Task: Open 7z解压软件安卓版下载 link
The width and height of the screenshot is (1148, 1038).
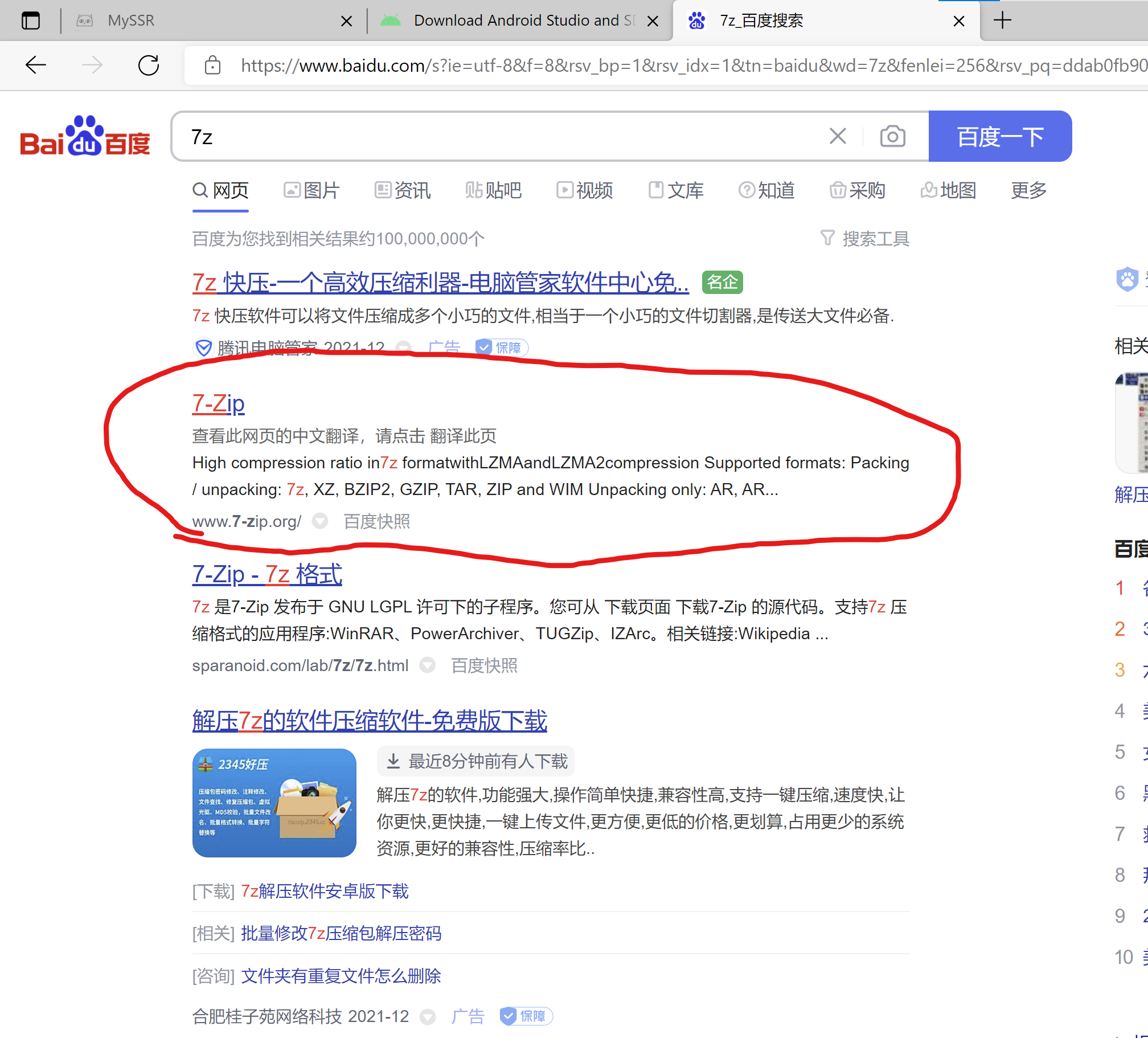Action: click(x=325, y=891)
